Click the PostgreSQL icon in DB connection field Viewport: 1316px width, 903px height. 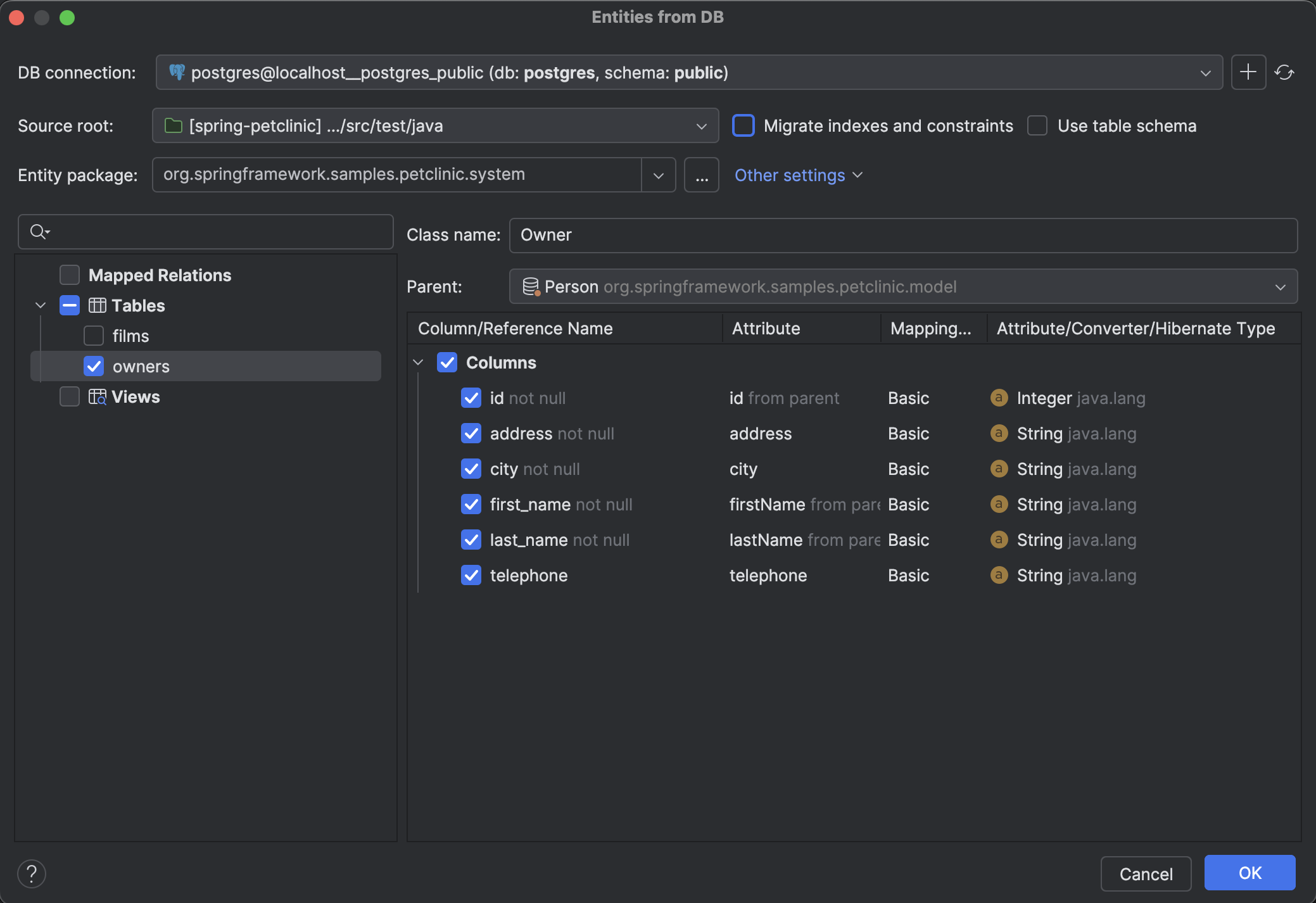click(178, 72)
